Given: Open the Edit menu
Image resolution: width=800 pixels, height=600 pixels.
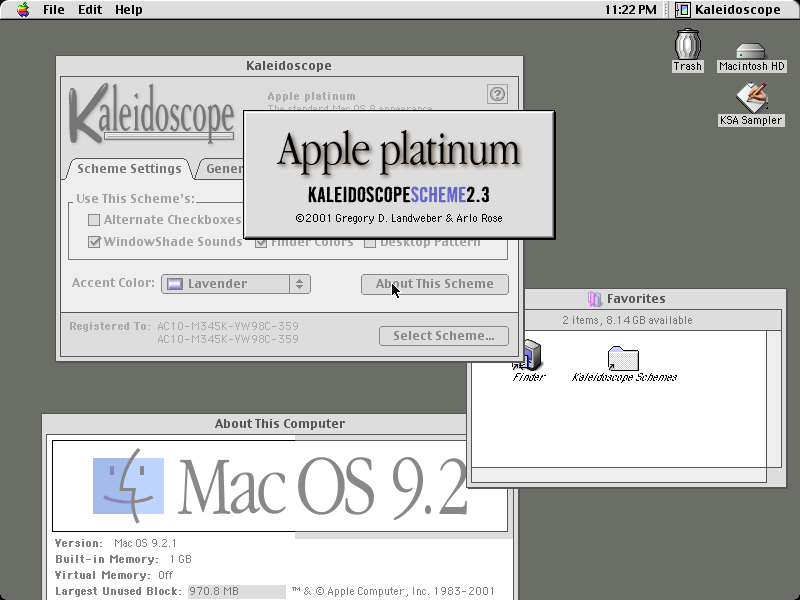Looking at the screenshot, I should 90,10.
